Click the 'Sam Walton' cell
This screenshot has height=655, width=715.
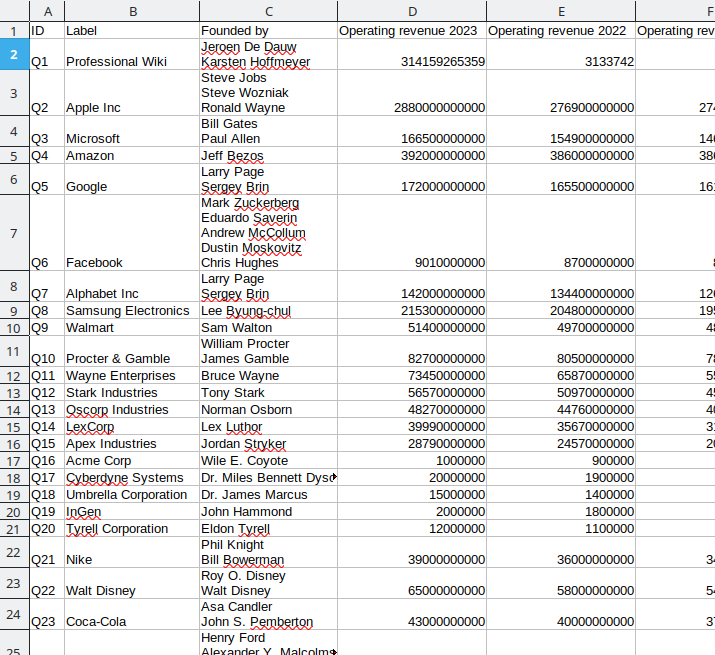269,328
